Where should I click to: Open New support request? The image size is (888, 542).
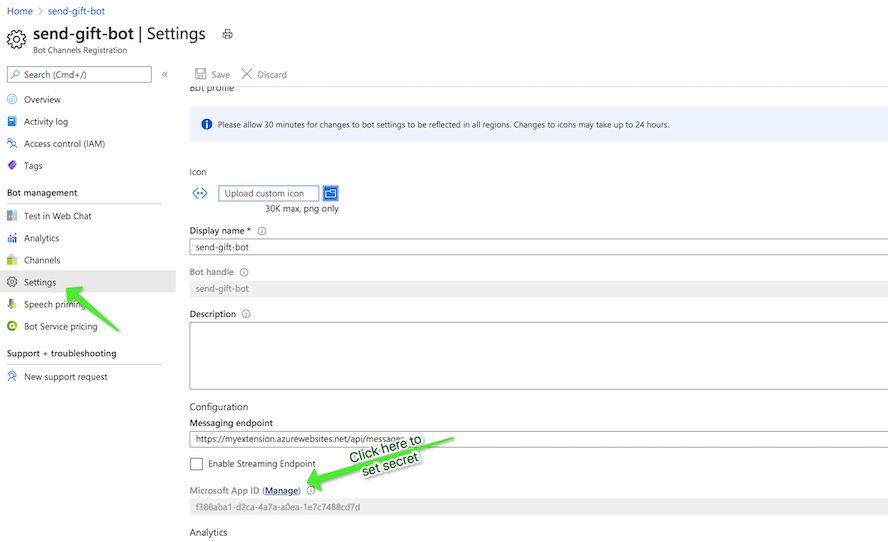pyautogui.click(x=66, y=377)
